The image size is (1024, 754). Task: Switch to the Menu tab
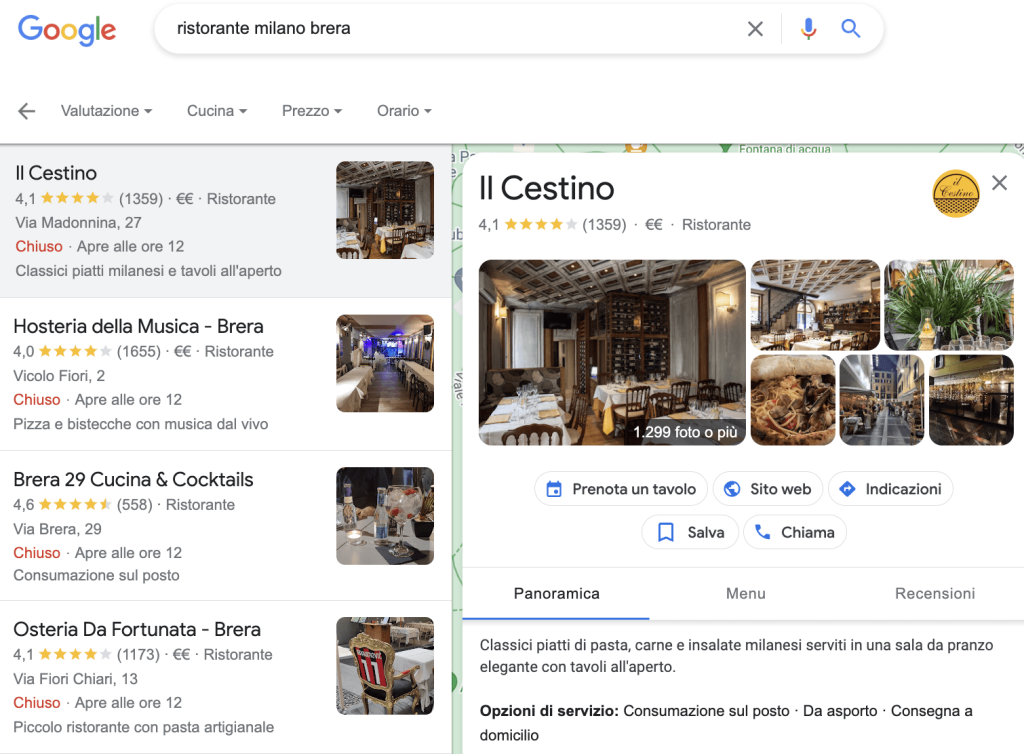(x=745, y=593)
